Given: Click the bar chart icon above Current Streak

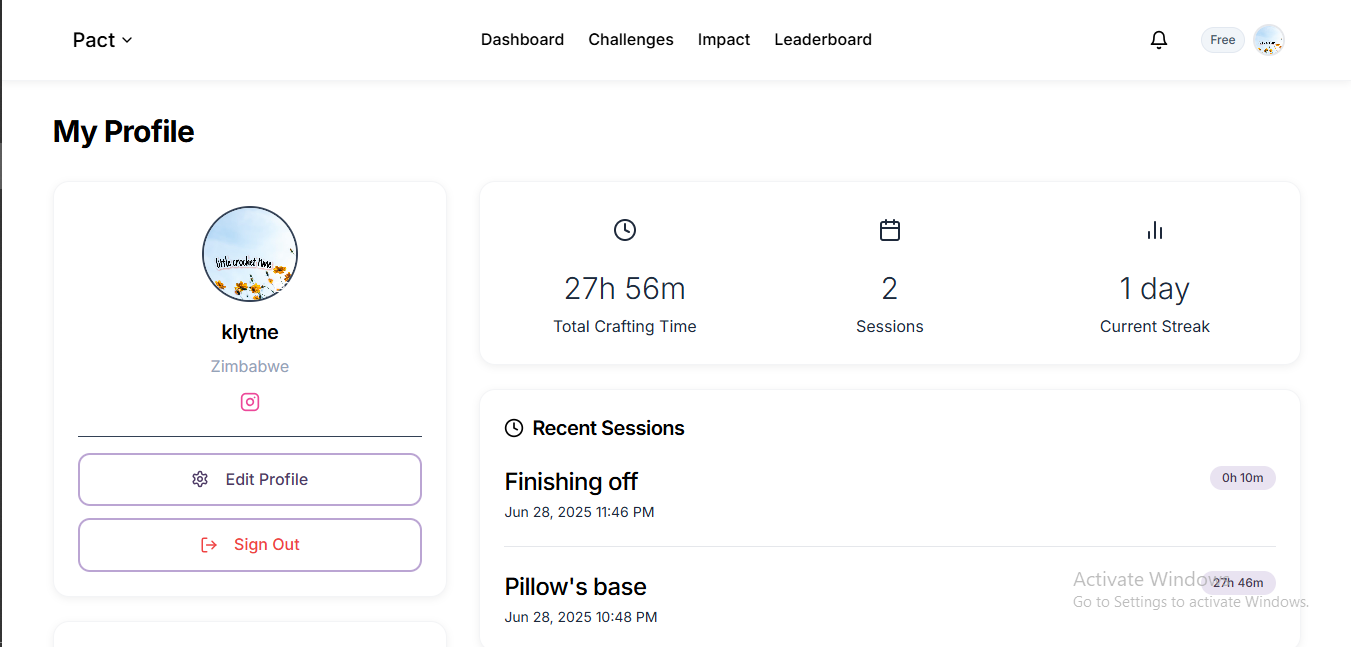Looking at the screenshot, I should pyautogui.click(x=1155, y=230).
